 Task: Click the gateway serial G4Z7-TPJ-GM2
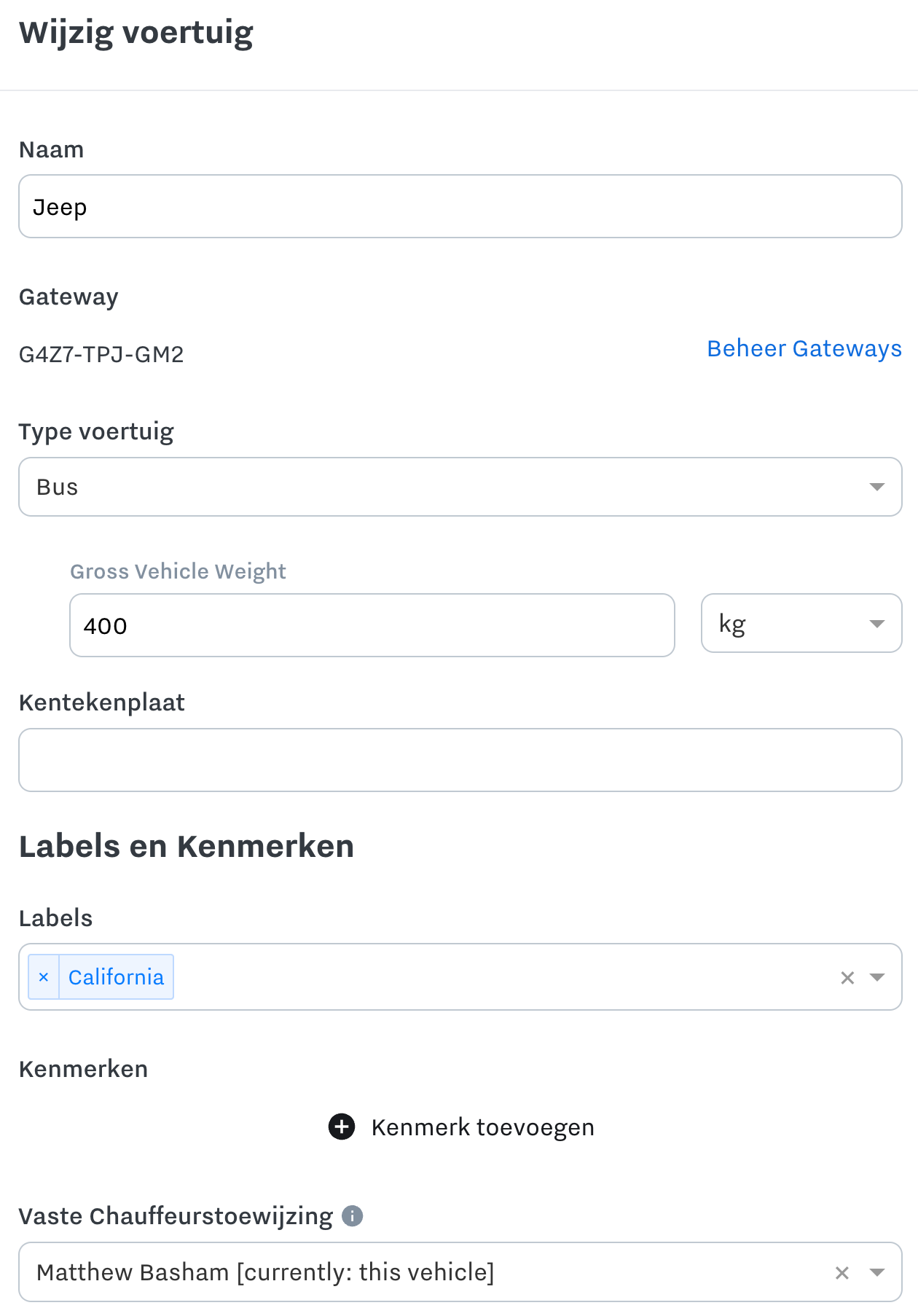click(101, 354)
